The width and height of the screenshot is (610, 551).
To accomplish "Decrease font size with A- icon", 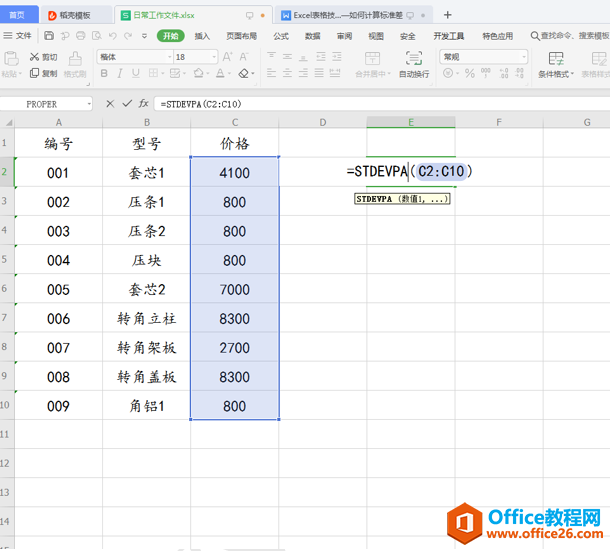I will [x=244, y=57].
